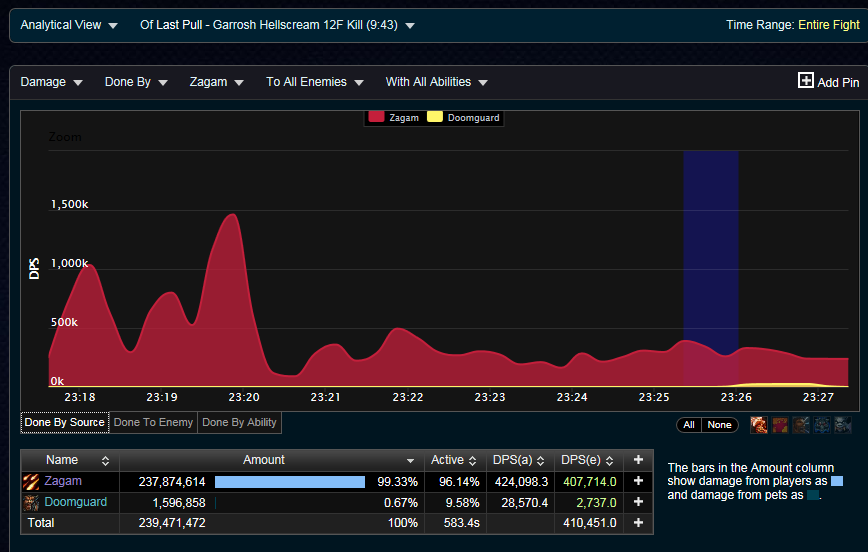Screen dimensions: 868x552
Task: Click the Total active time 583.4s
Action: [461, 523]
